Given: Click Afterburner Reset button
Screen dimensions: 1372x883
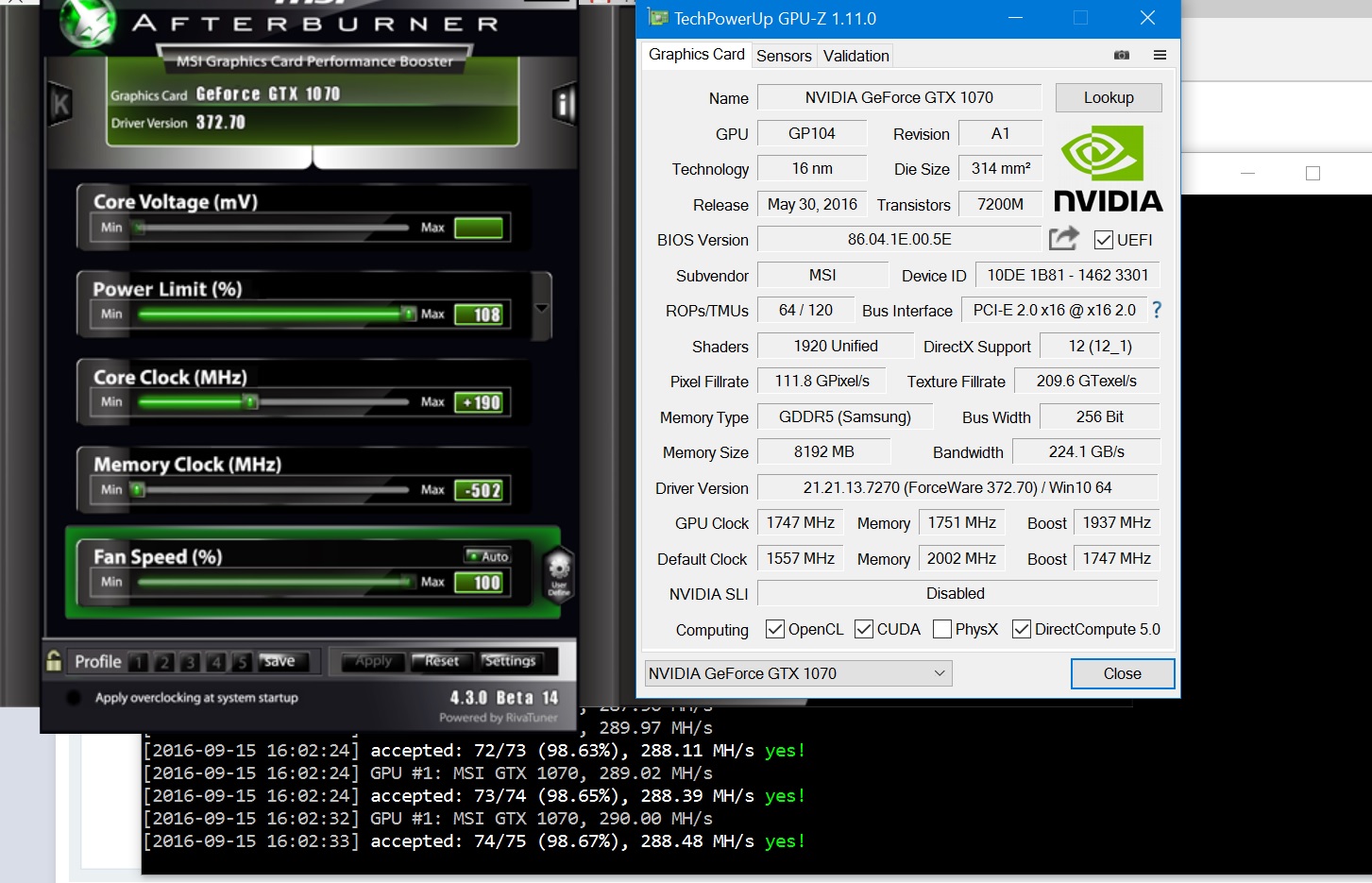Looking at the screenshot, I should point(442,662).
